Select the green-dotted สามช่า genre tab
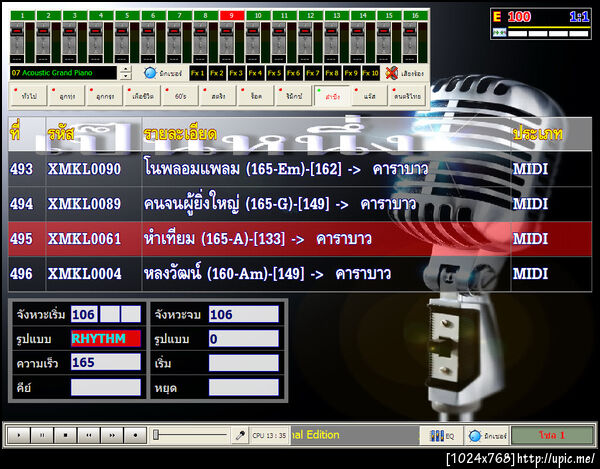Image resolution: width=600 pixels, height=469 pixels. [x=332, y=96]
